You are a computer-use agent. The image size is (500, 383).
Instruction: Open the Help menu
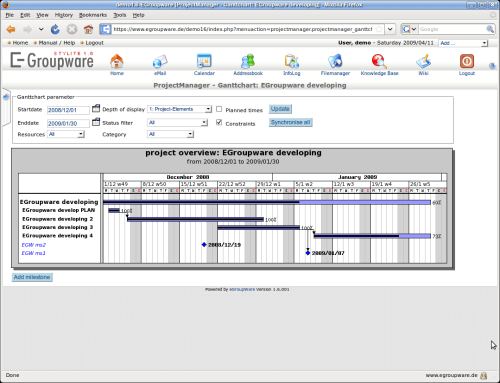point(138,15)
